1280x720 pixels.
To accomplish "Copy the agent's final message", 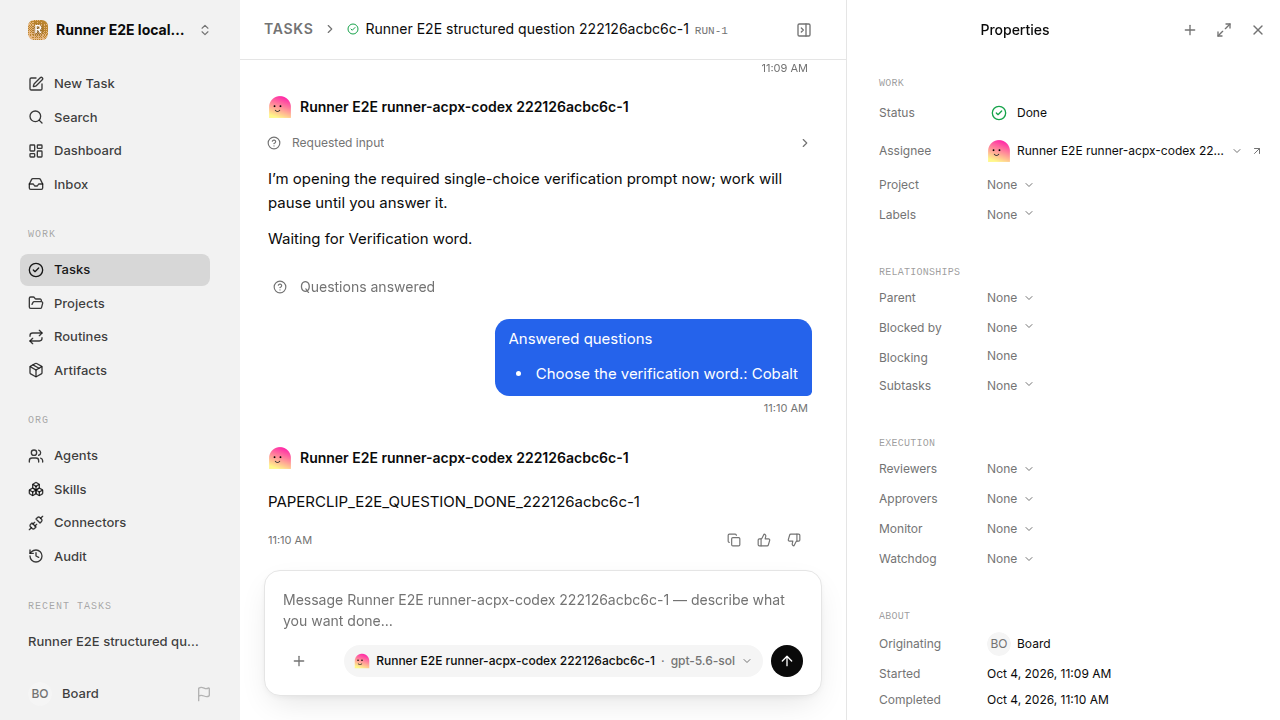I will point(734,540).
